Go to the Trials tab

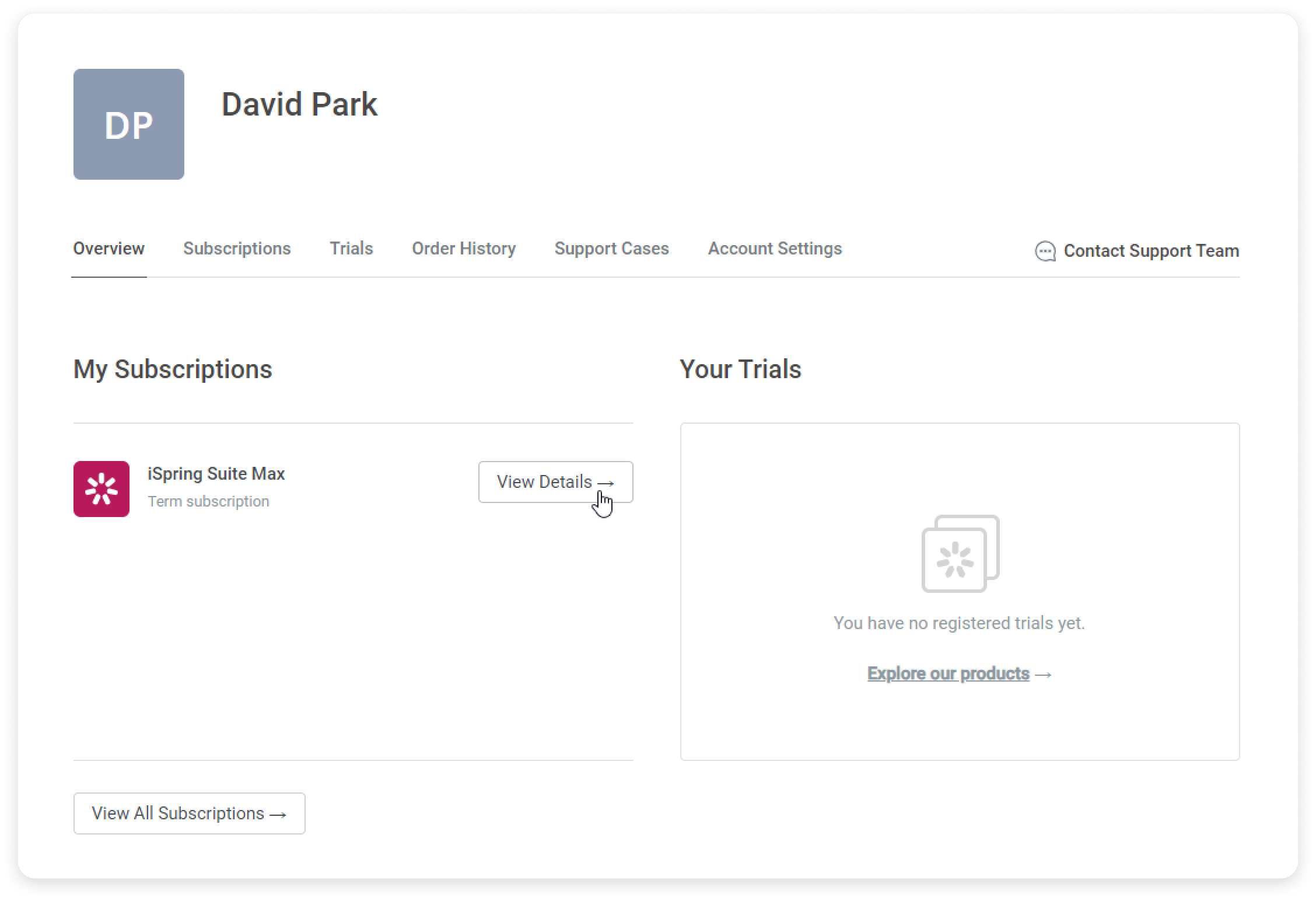point(351,249)
